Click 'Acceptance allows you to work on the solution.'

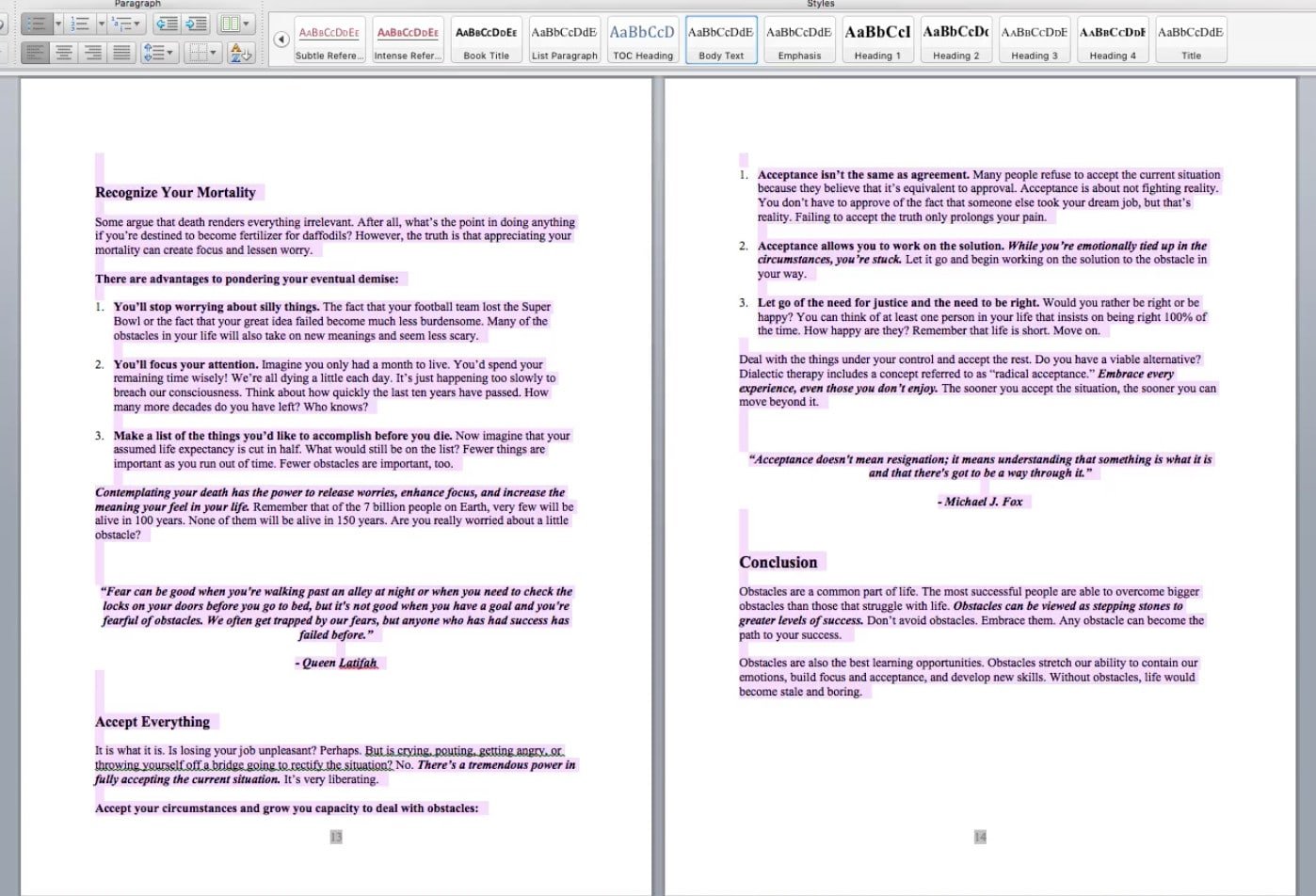pos(881,246)
